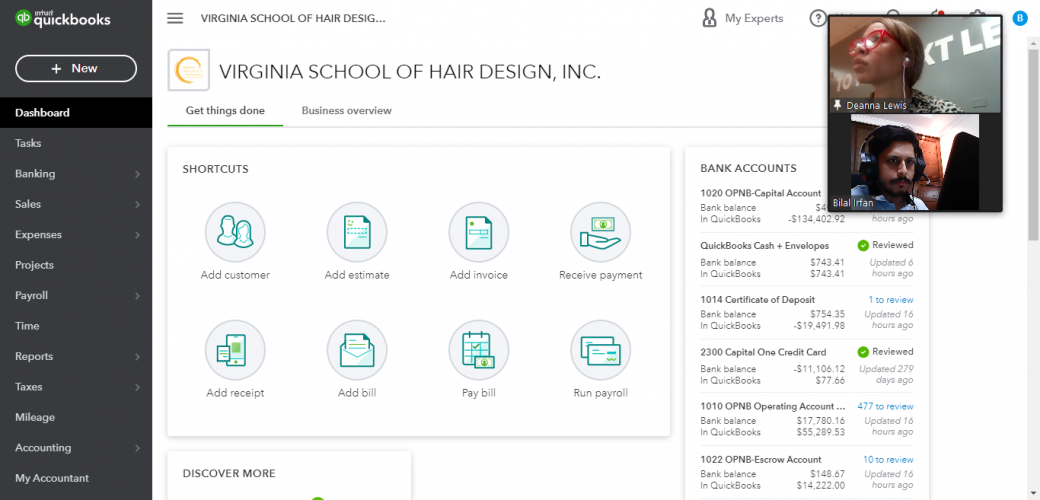The width and height of the screenshot is (1040, 500).
Task: Open the 1022 OPNB-Escrow Account
Action: click(x=761, y=460)
